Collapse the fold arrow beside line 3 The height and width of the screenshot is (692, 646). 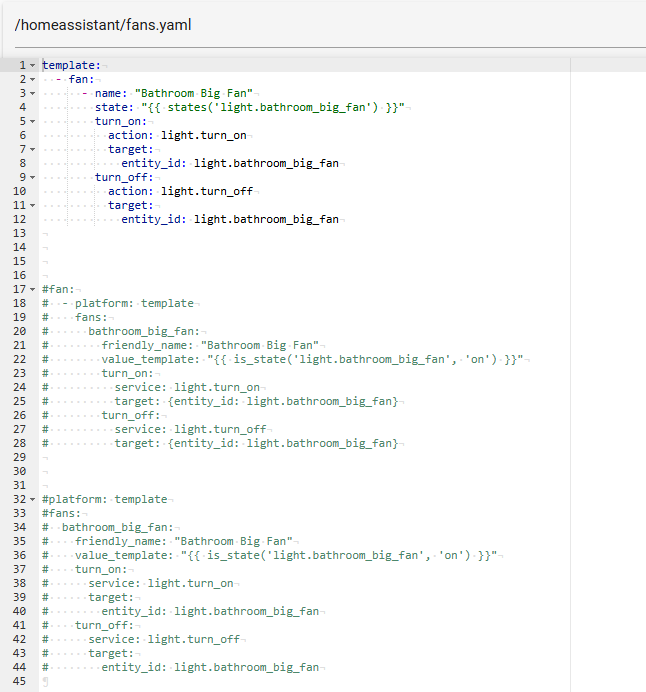click(x=33, y=94)
